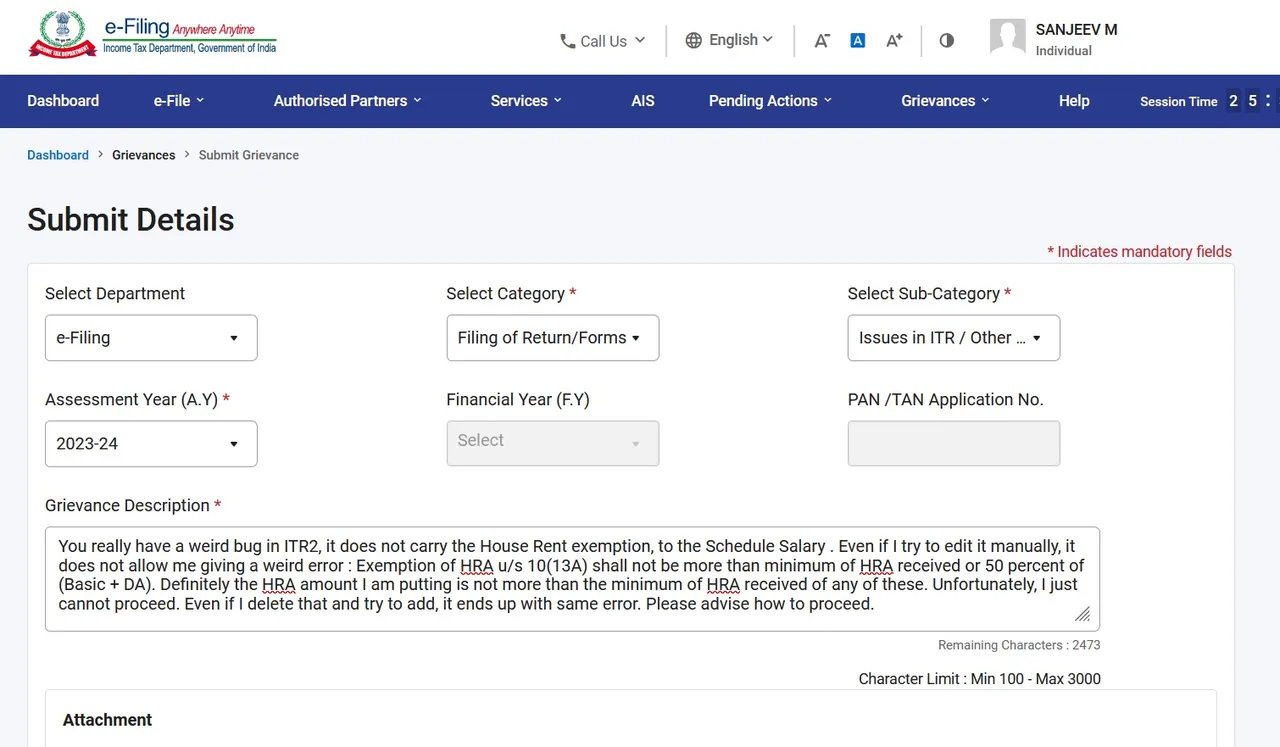Open the Select Category dropdown

[553, 338]
